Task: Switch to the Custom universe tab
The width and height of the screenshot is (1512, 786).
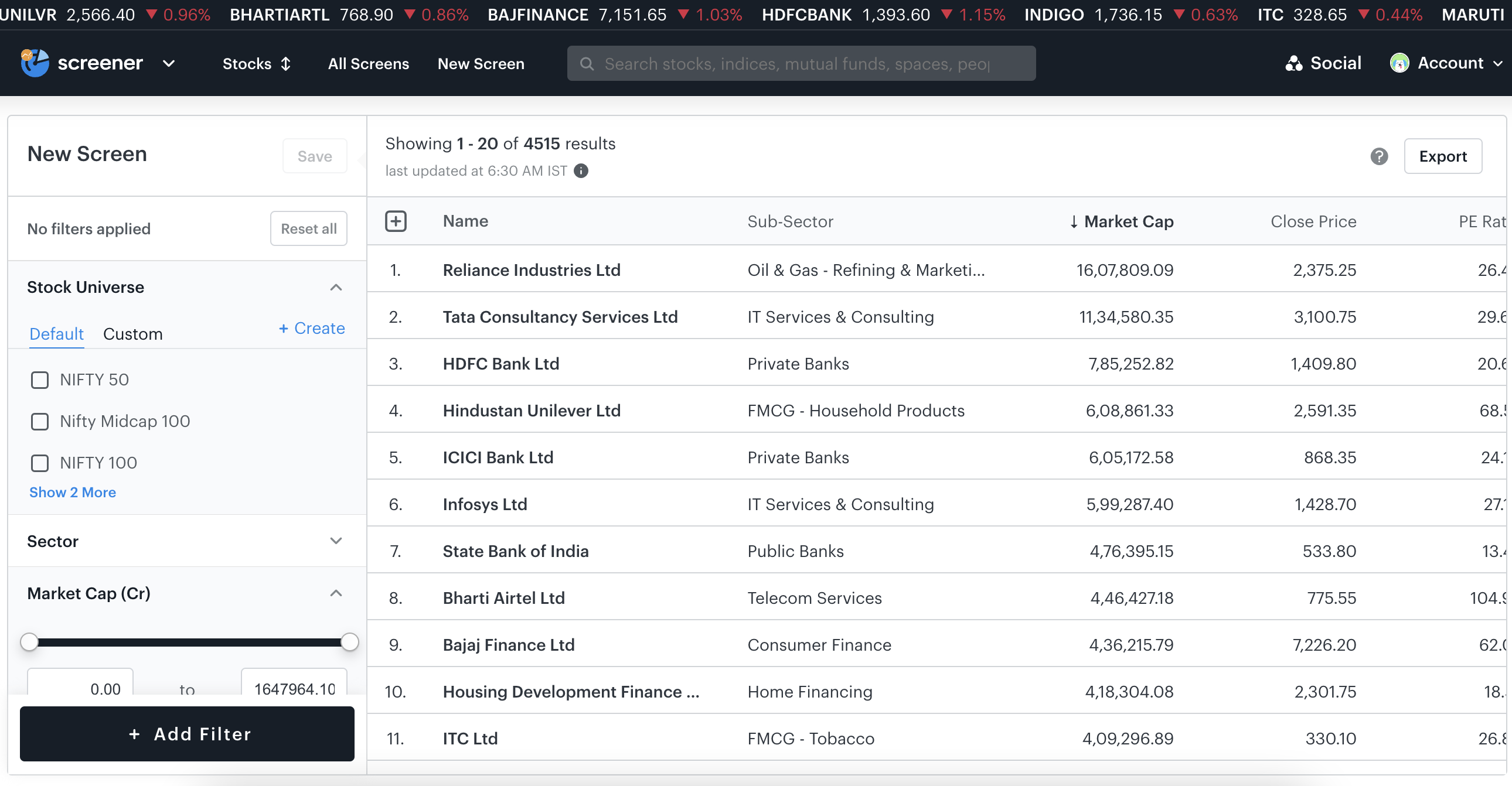Action: [x=132, y=334]
